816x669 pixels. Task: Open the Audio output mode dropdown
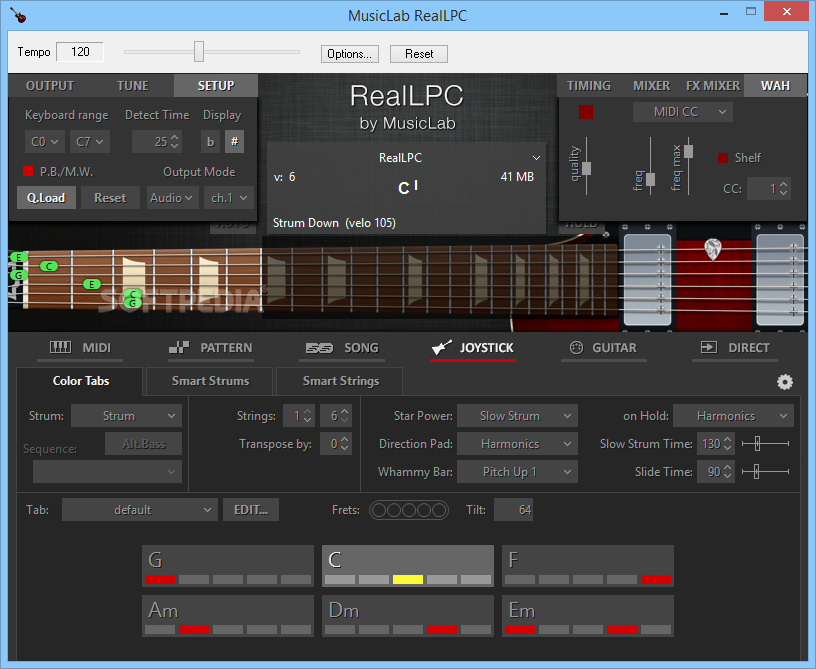click(x=172, y=198)
